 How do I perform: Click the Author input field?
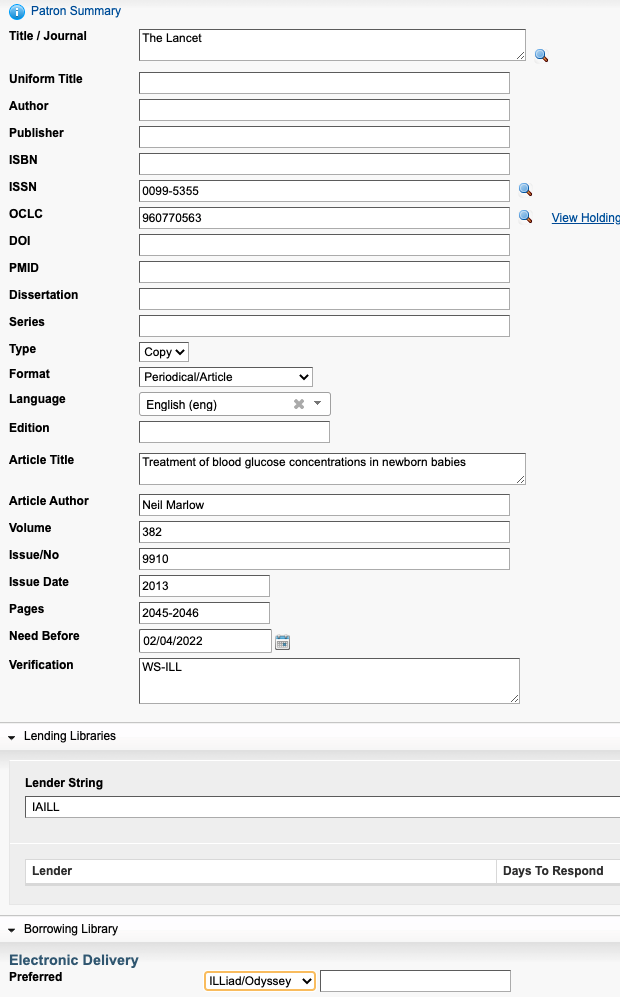pyautogui.click(x=324, y=109)
